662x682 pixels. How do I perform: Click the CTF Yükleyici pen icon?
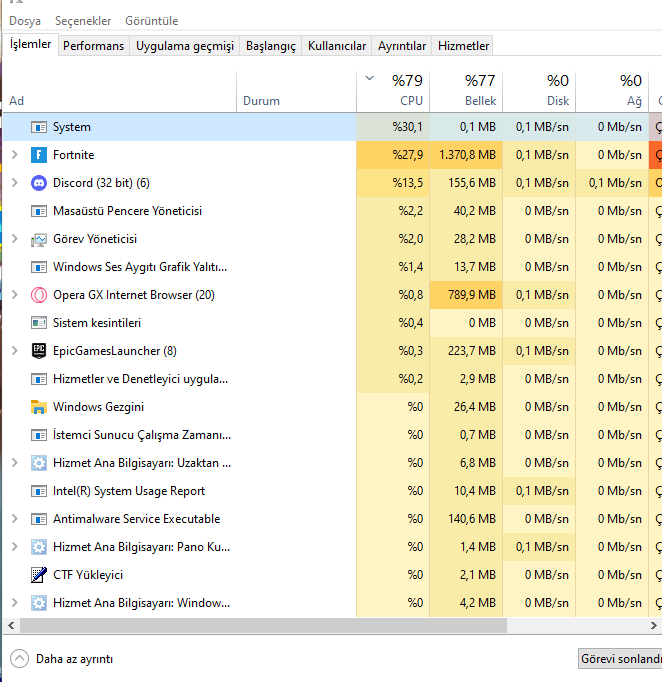point(39,575)
